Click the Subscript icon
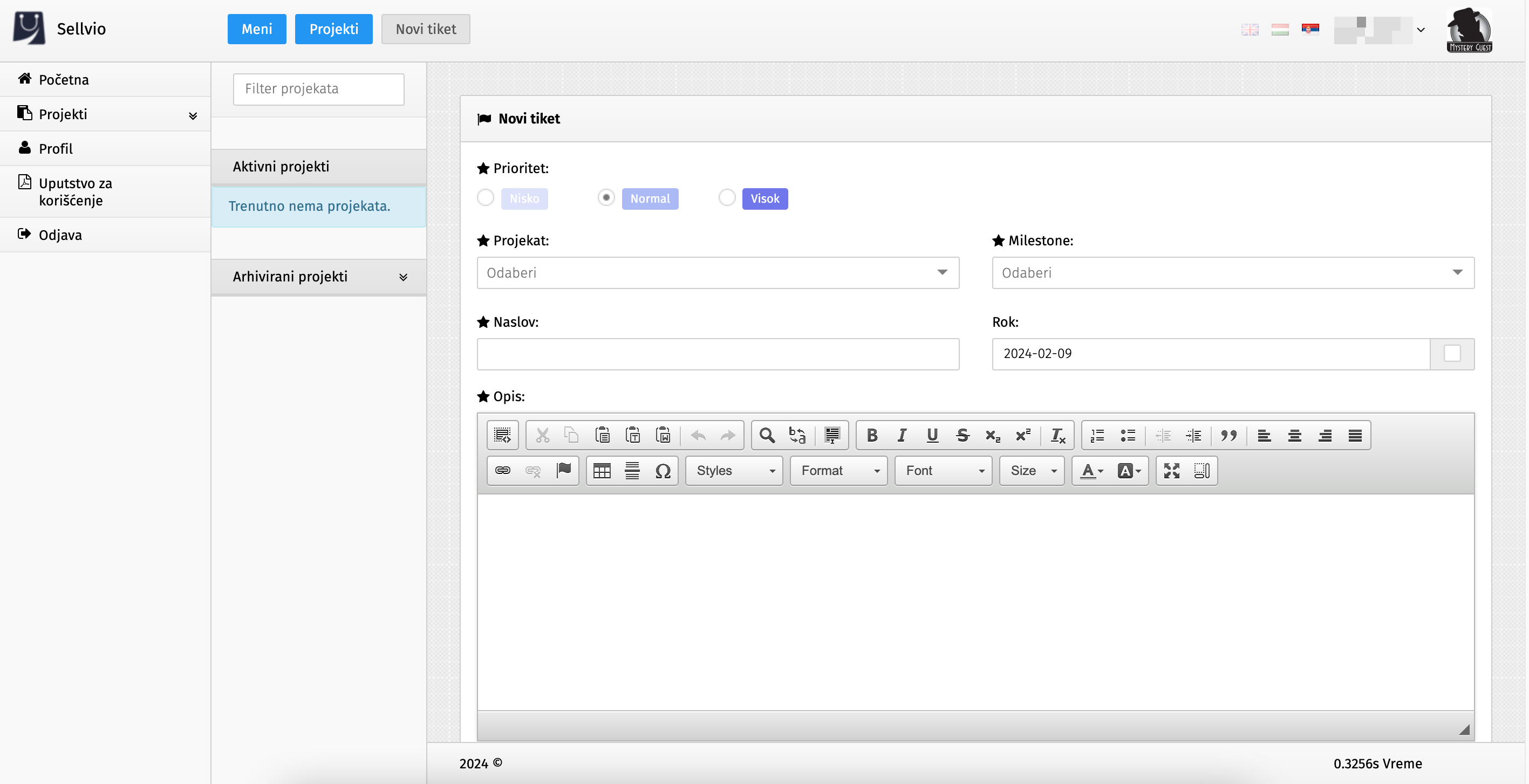This screenshot has width=1529, height=784. tap(992, 435)
